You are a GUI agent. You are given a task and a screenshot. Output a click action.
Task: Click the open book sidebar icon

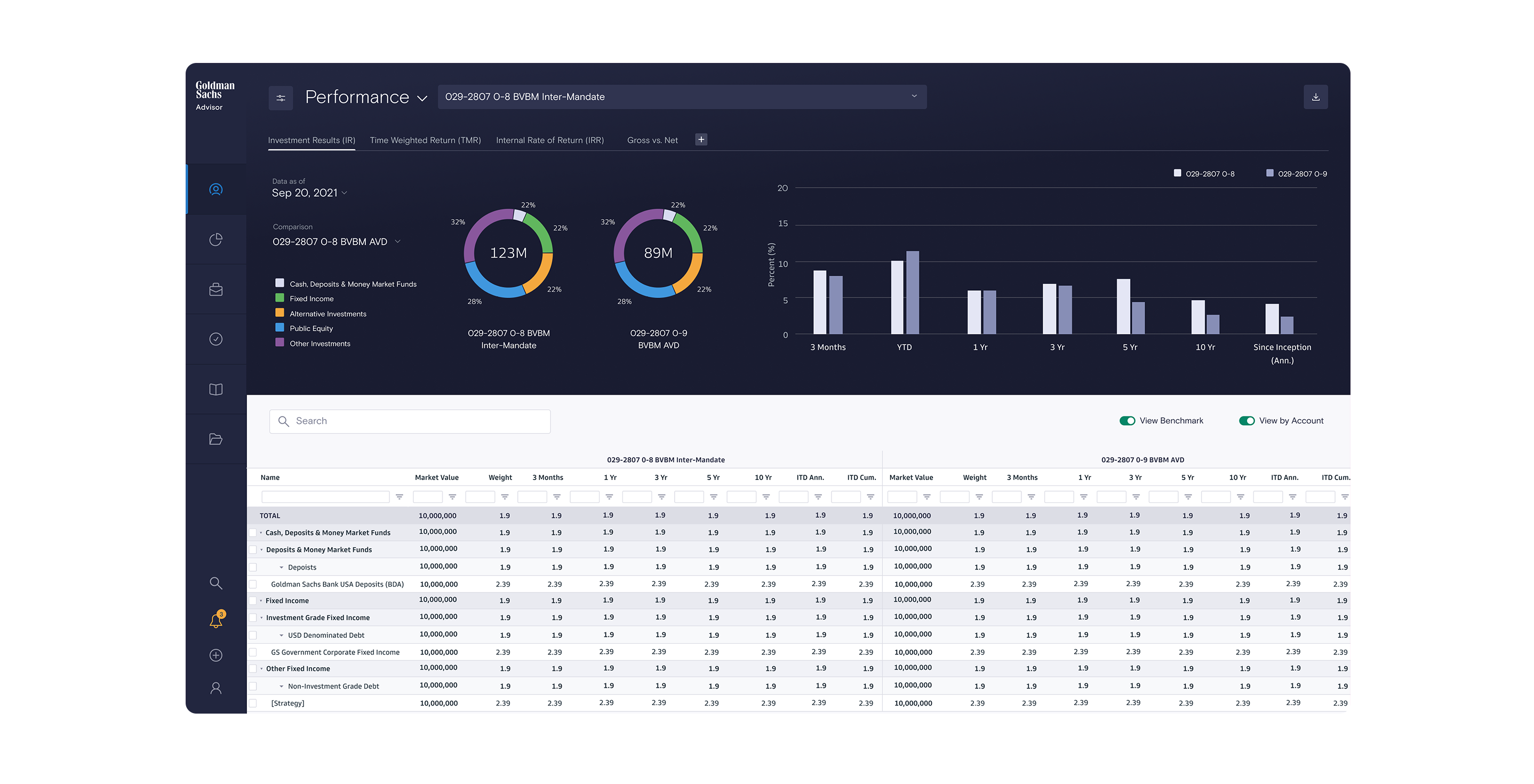(x=215, y=389)
